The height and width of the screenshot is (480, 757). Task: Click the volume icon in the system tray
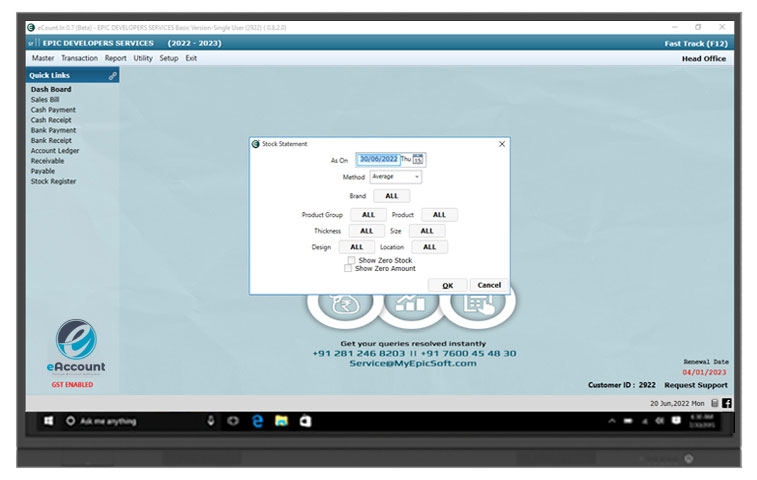click(659, 421)
